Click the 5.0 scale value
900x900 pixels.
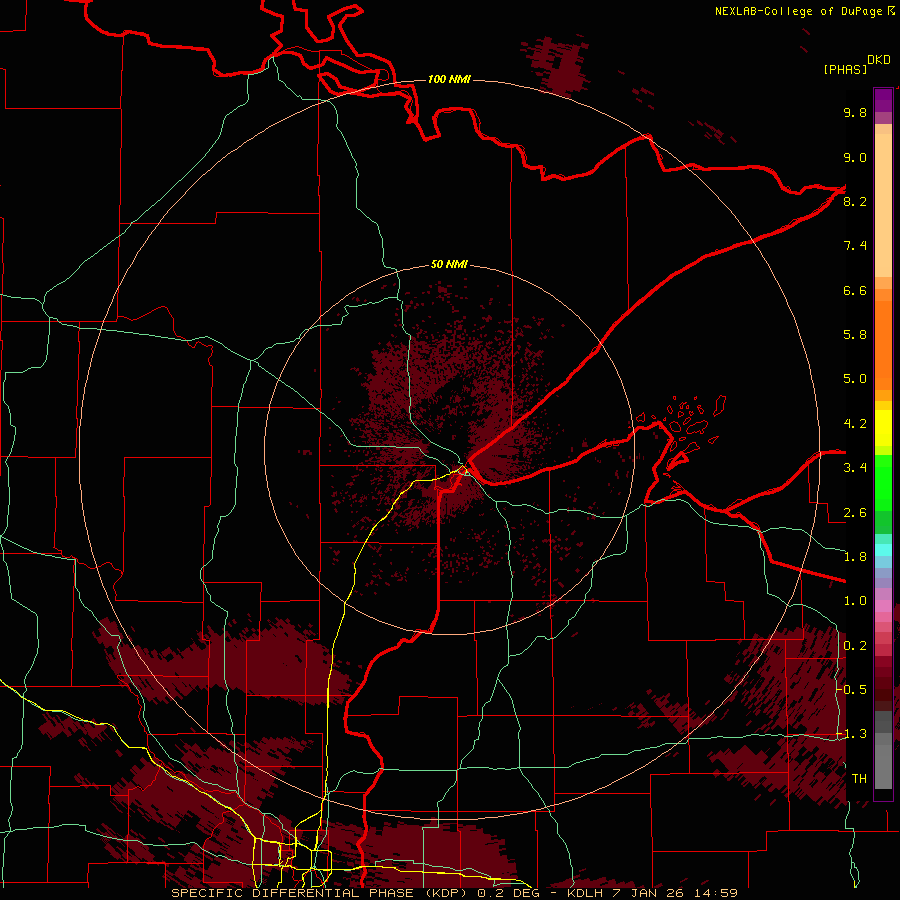pyautogui.click(x=855, y=379)
